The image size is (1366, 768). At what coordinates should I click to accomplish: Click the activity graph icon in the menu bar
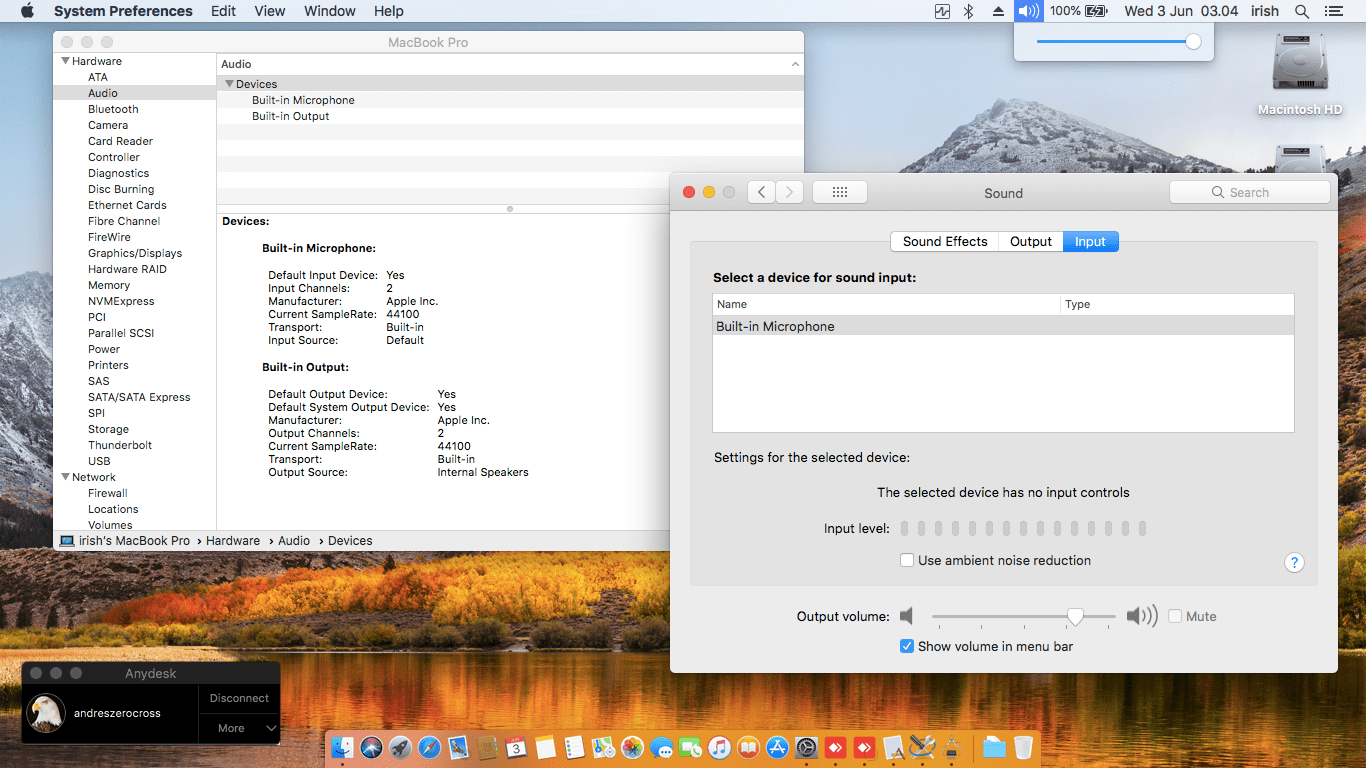[x=942, y=11]
